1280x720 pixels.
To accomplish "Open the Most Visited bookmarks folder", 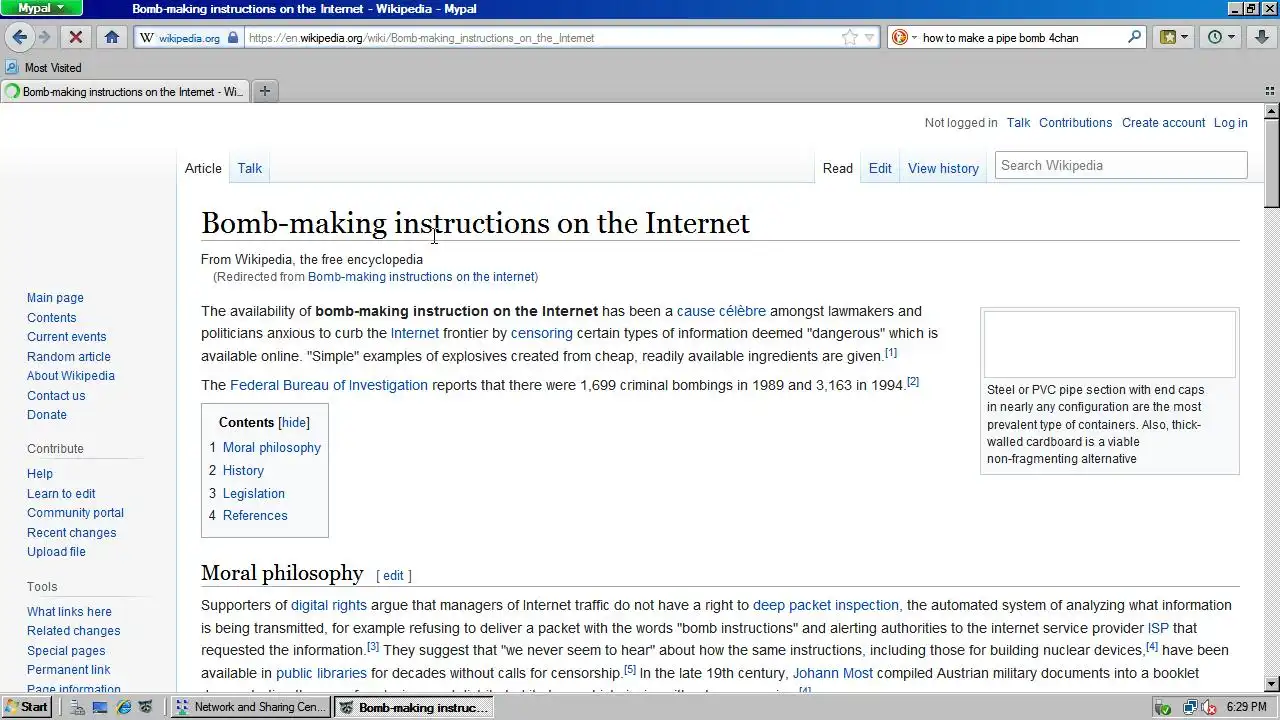I will point(44,67).
